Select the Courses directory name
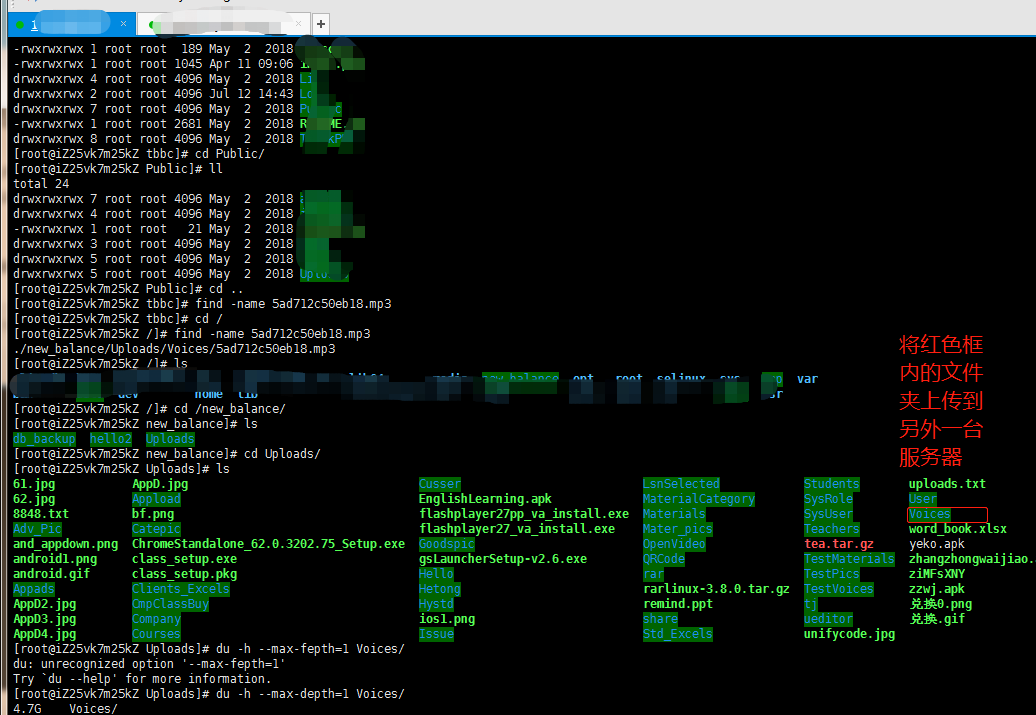The width and height of the screenshot is (1036, 715). [x=157, y=634]
